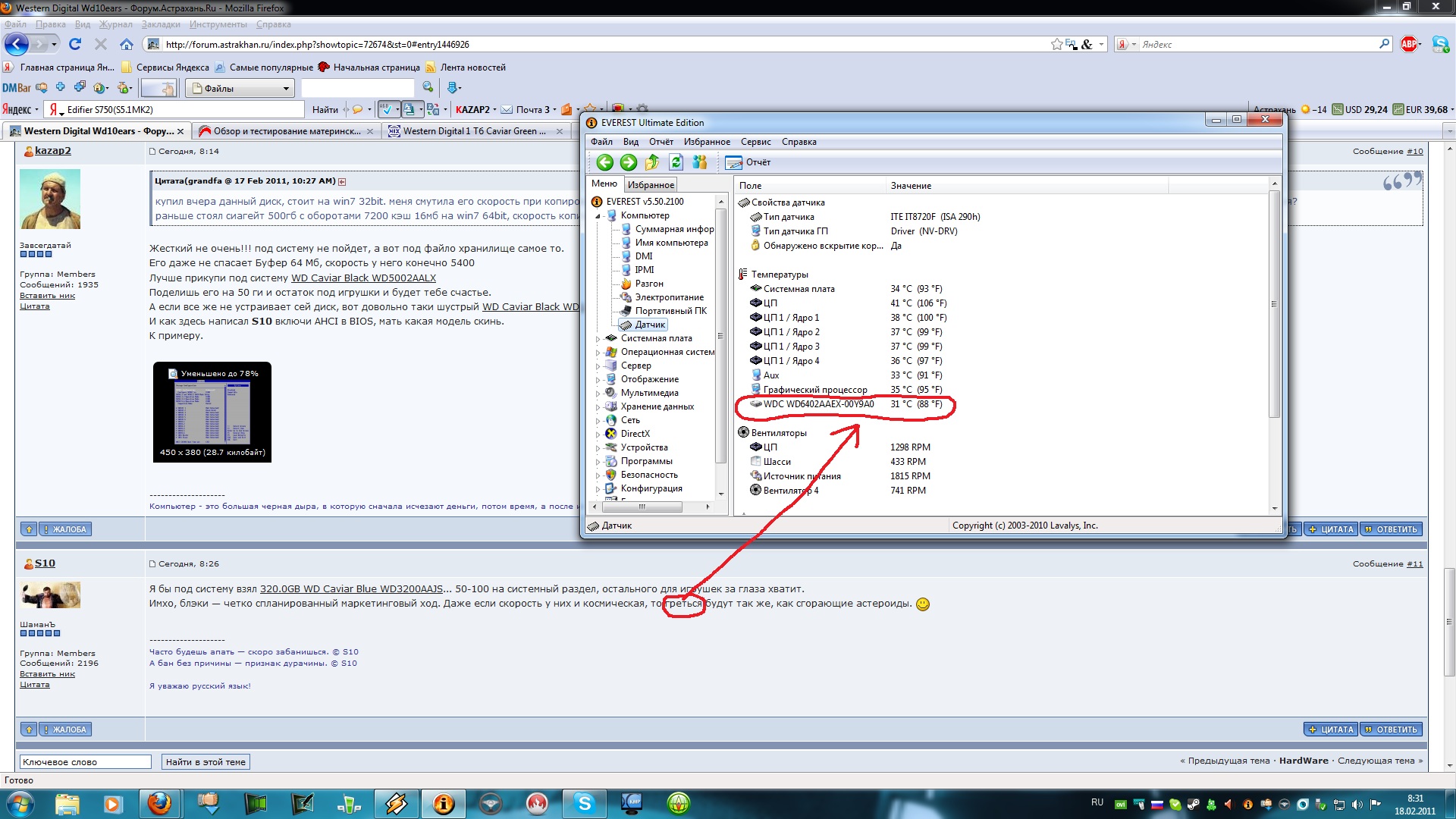Viewport: 1456px width, 819px height.
Task: Open Лента новостей bookmark
Action: (466, 67)
